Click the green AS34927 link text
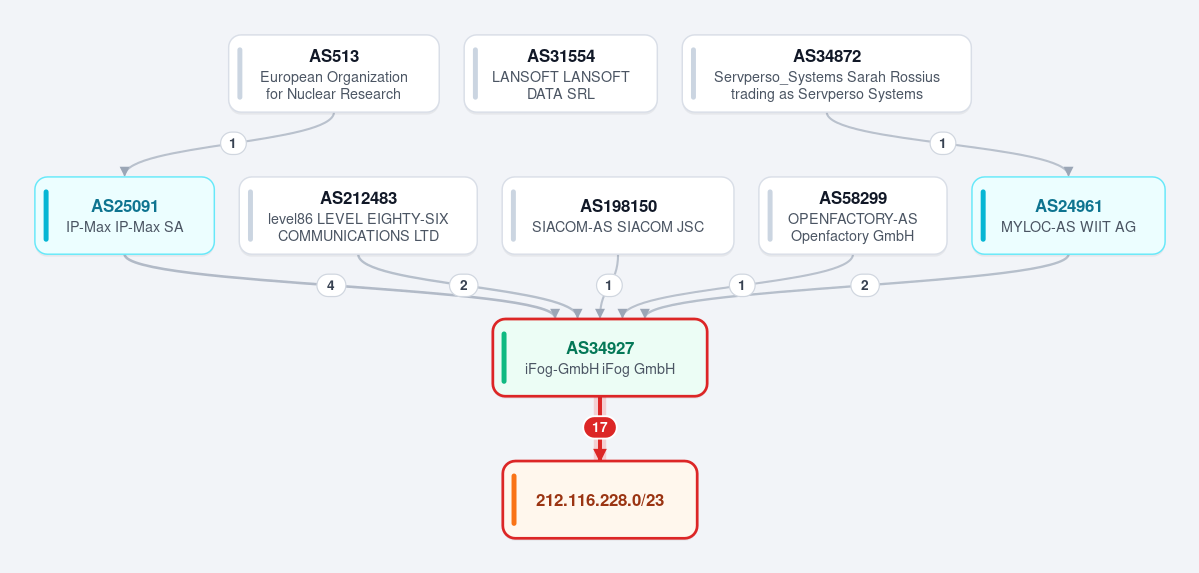 click(x=600, y=348)
